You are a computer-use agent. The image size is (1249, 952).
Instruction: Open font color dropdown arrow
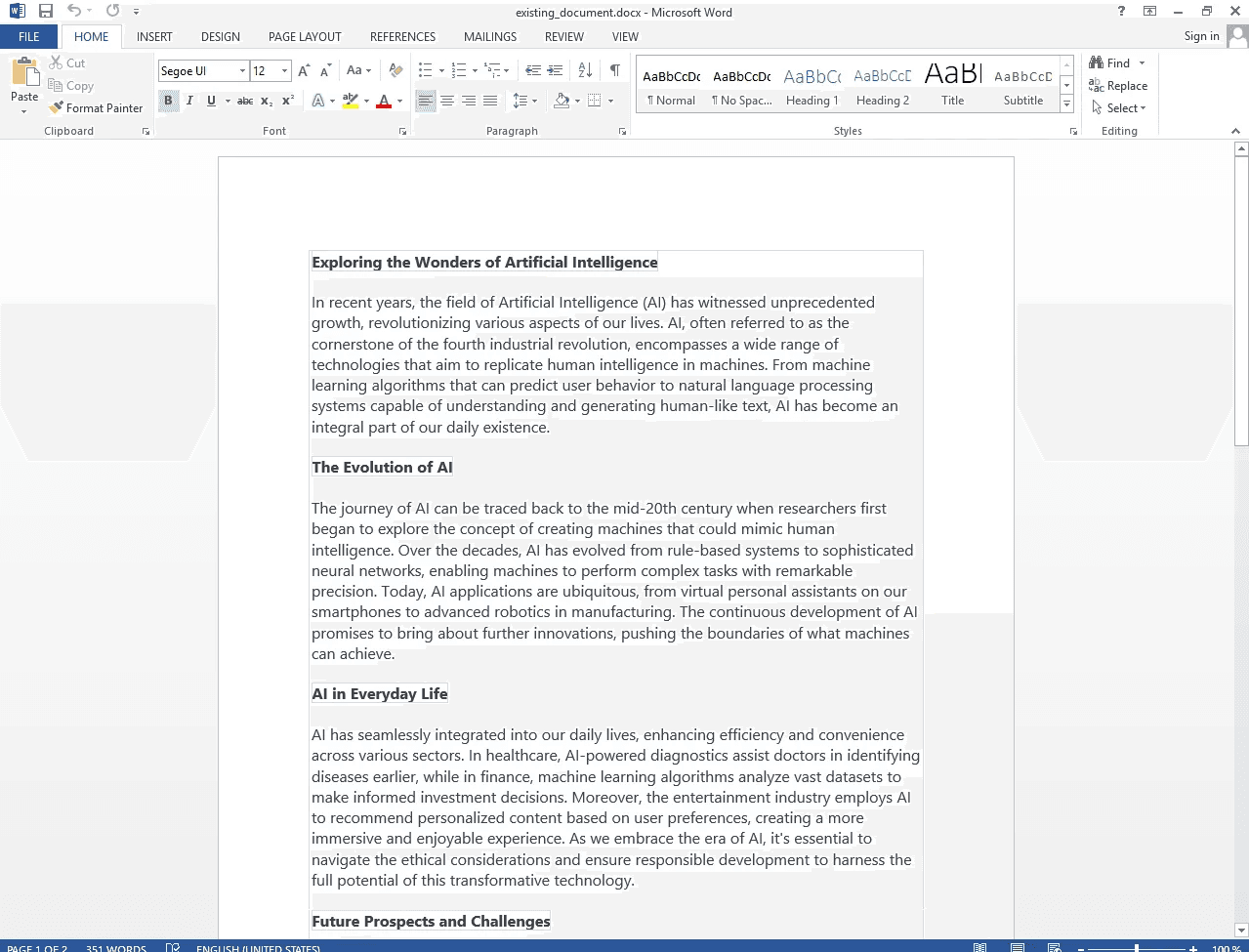point(399,101)
